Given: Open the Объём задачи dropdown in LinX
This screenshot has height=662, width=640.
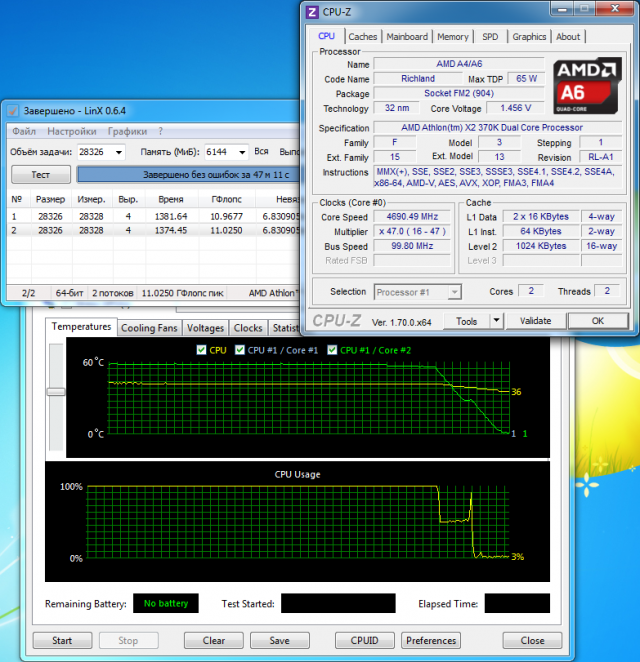Looking at the screenshot, I should click(x=119, y=152).
